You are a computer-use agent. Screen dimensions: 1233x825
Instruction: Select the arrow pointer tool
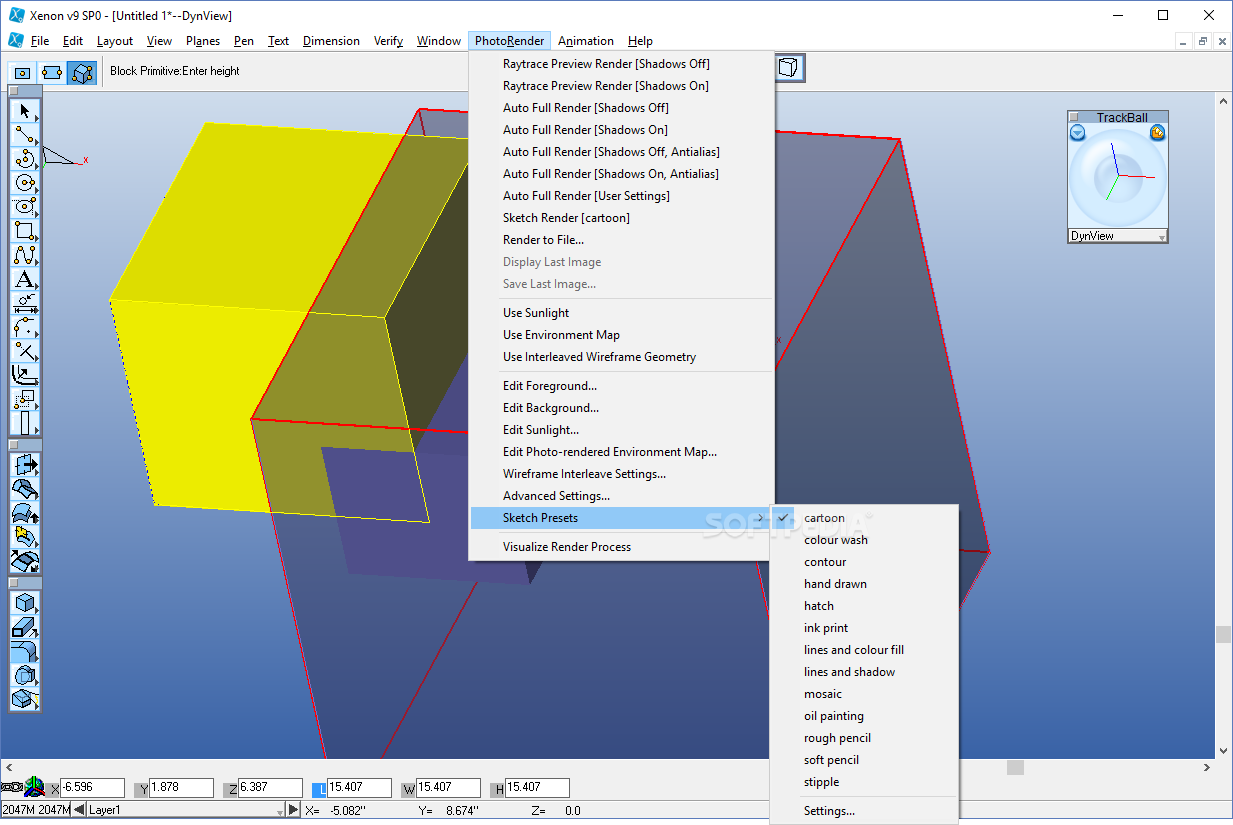25,110
